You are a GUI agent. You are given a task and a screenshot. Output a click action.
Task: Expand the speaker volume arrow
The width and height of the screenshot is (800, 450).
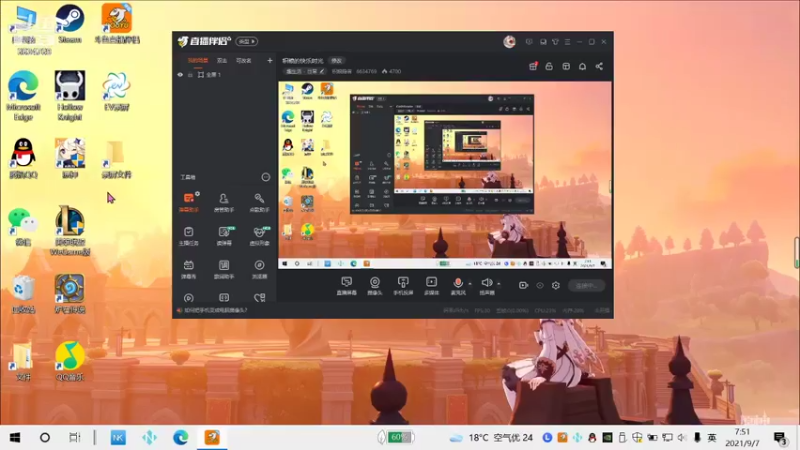[498, 284]
